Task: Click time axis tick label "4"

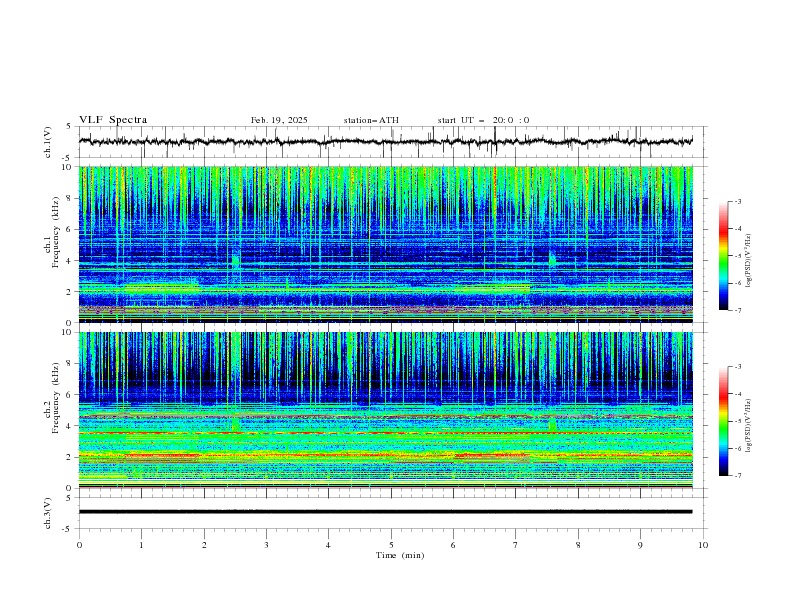Action: tap(329, 545)
